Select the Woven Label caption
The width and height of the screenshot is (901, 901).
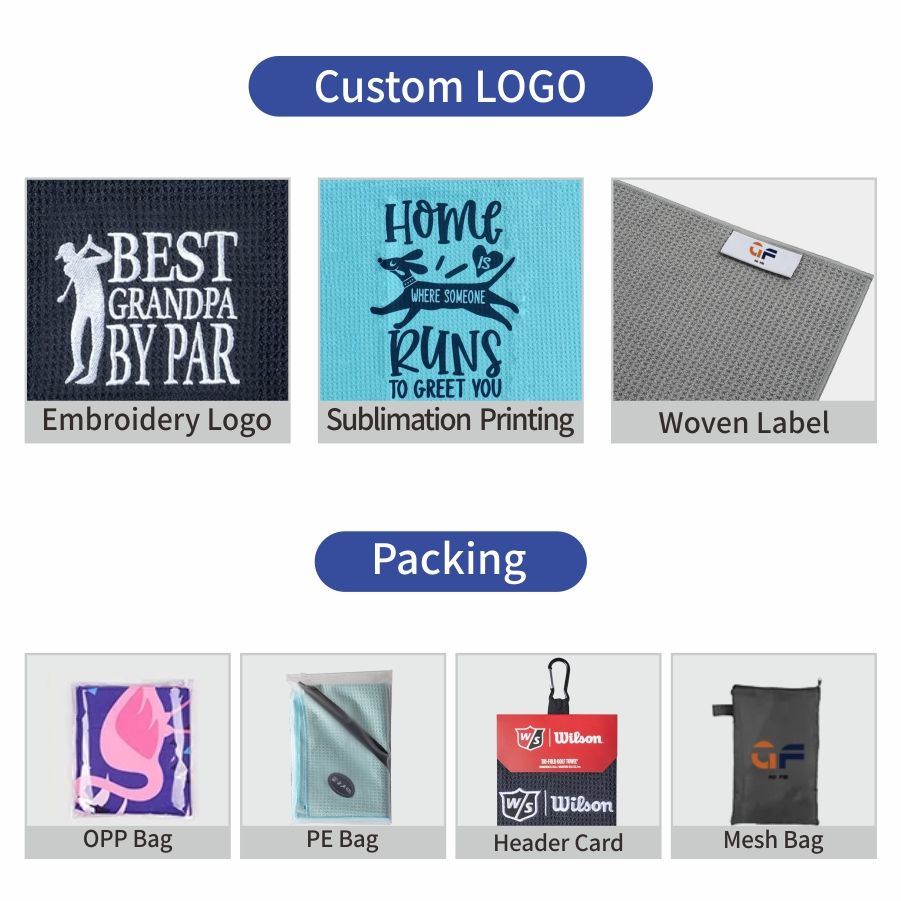[744, 422]
